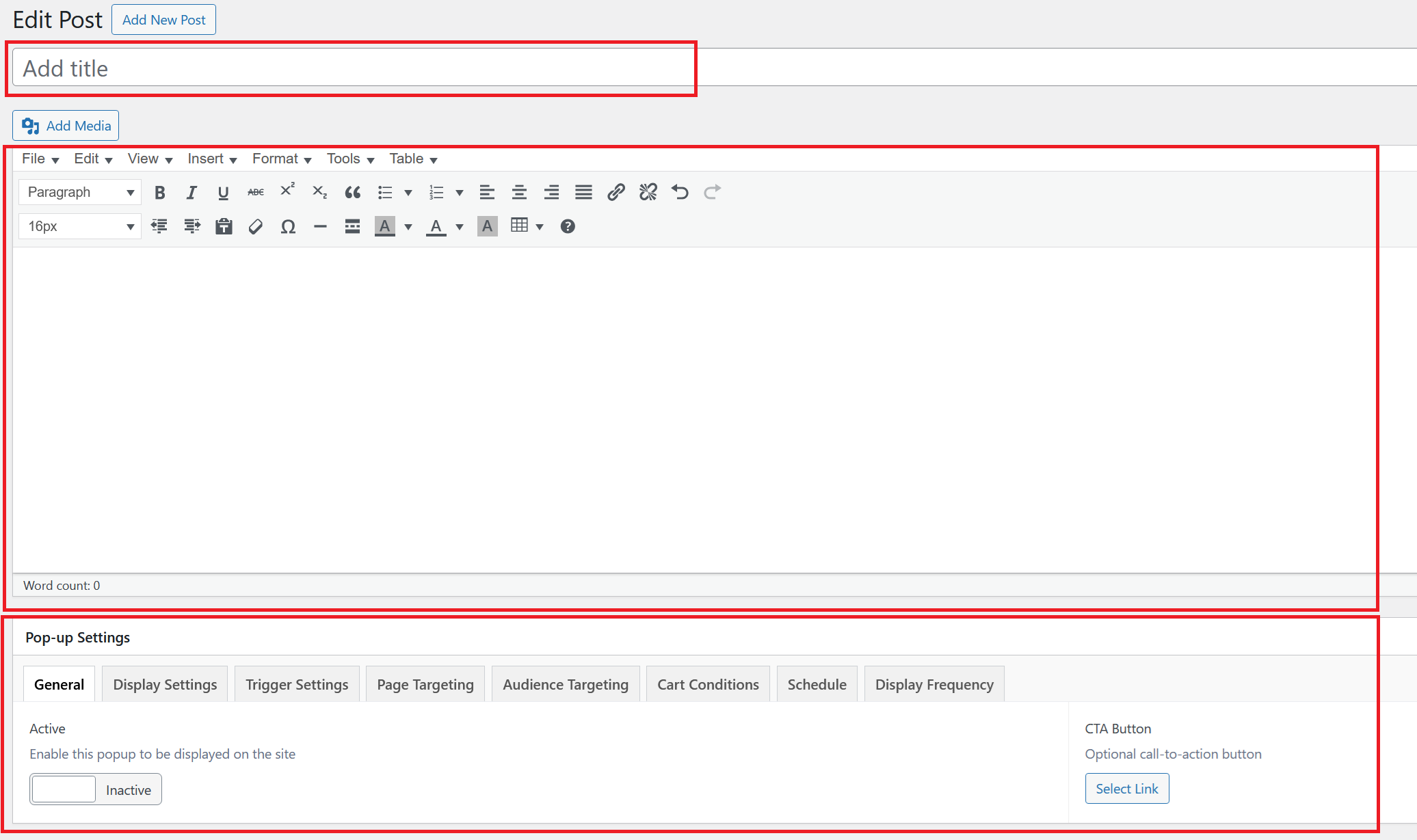
Task: Apply text color with underlined A
Action: click(436, 226)
